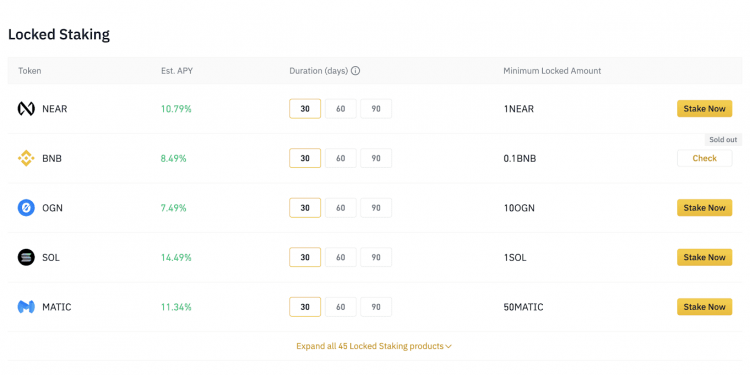
Task: Click the 0.1BNB minimum locked amount
Action: [519, 158]
